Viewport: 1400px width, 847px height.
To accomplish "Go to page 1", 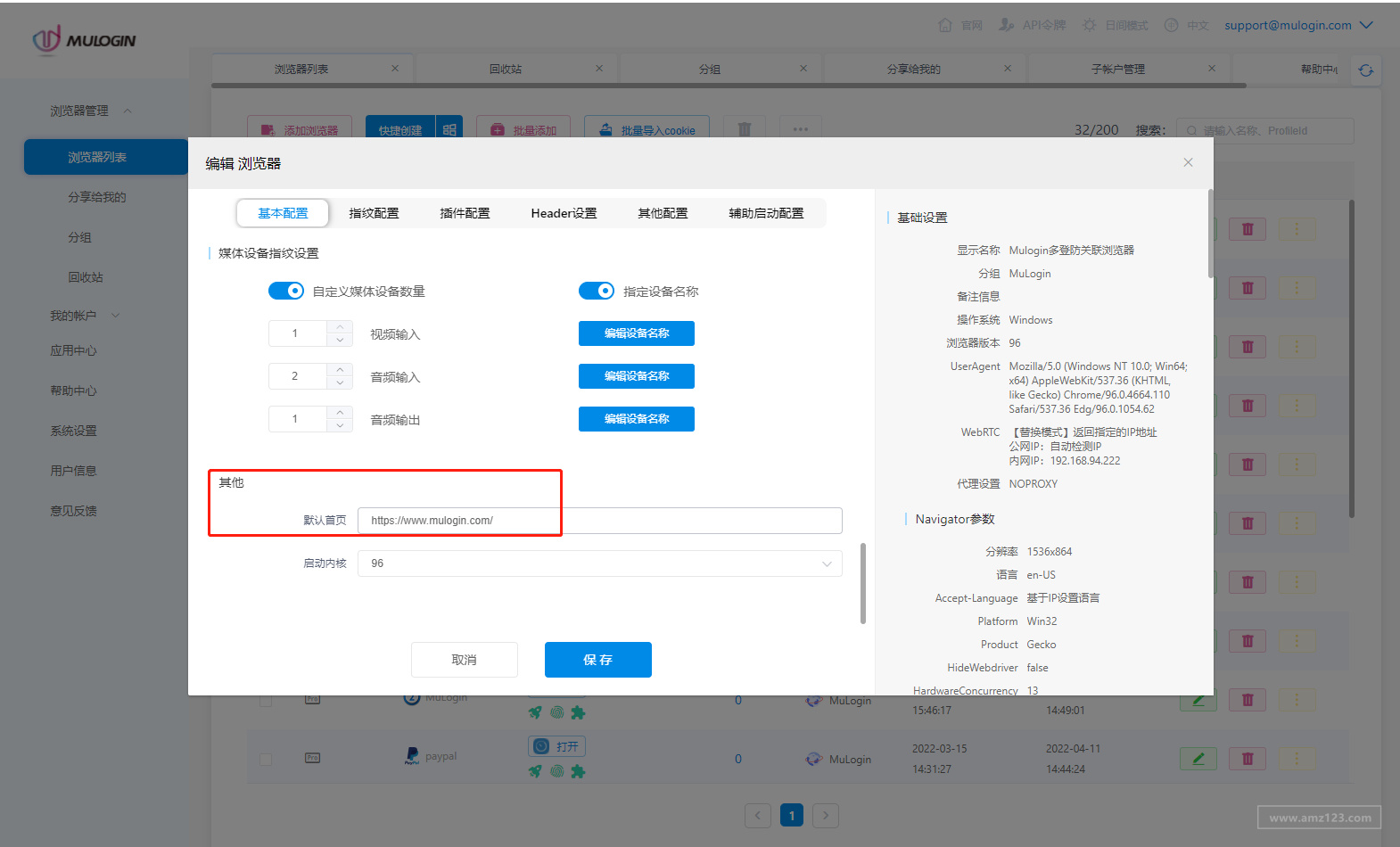I will (792, 815).
